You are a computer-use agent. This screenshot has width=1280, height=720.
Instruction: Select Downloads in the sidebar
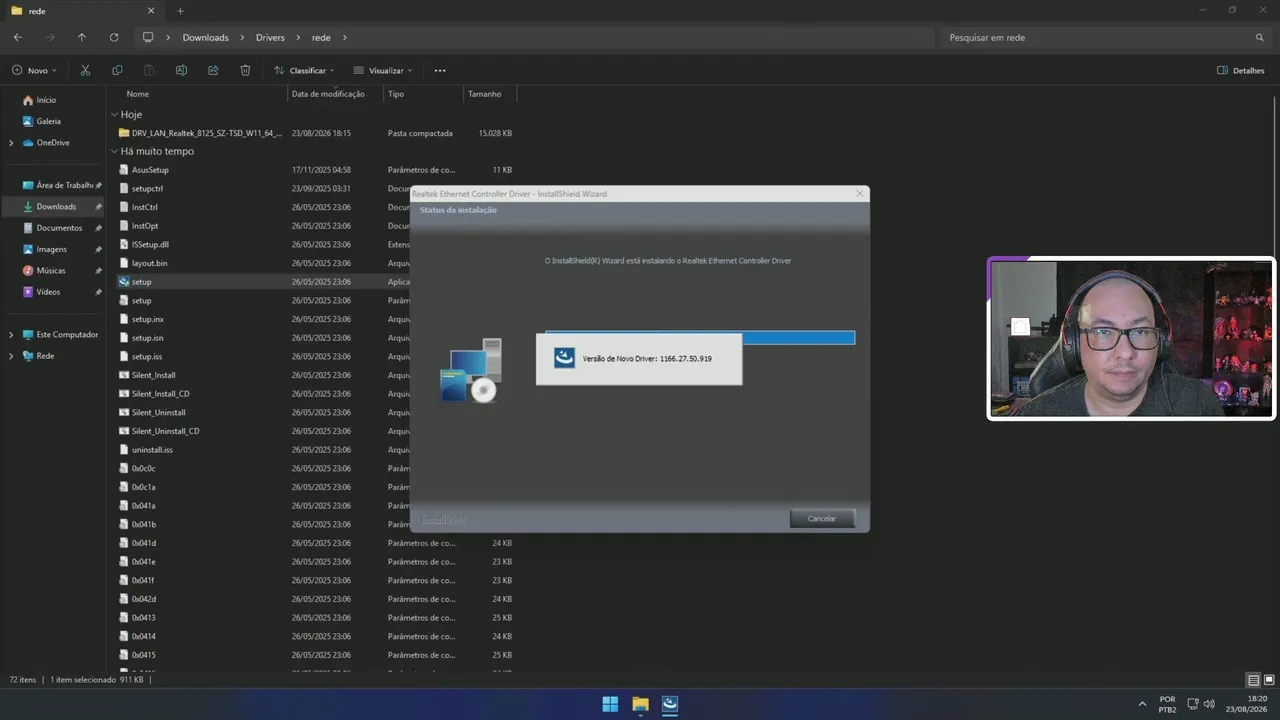[x=55, y=206]
